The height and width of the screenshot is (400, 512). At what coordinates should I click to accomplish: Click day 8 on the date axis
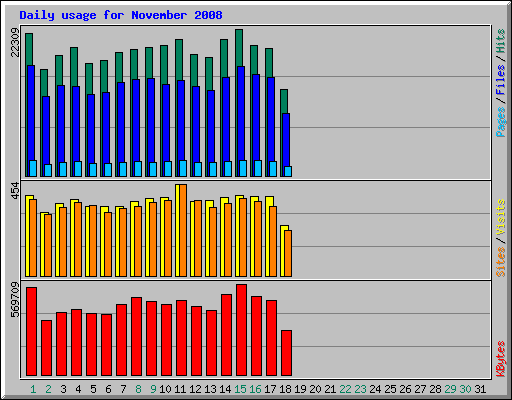(x=138, y=389)
